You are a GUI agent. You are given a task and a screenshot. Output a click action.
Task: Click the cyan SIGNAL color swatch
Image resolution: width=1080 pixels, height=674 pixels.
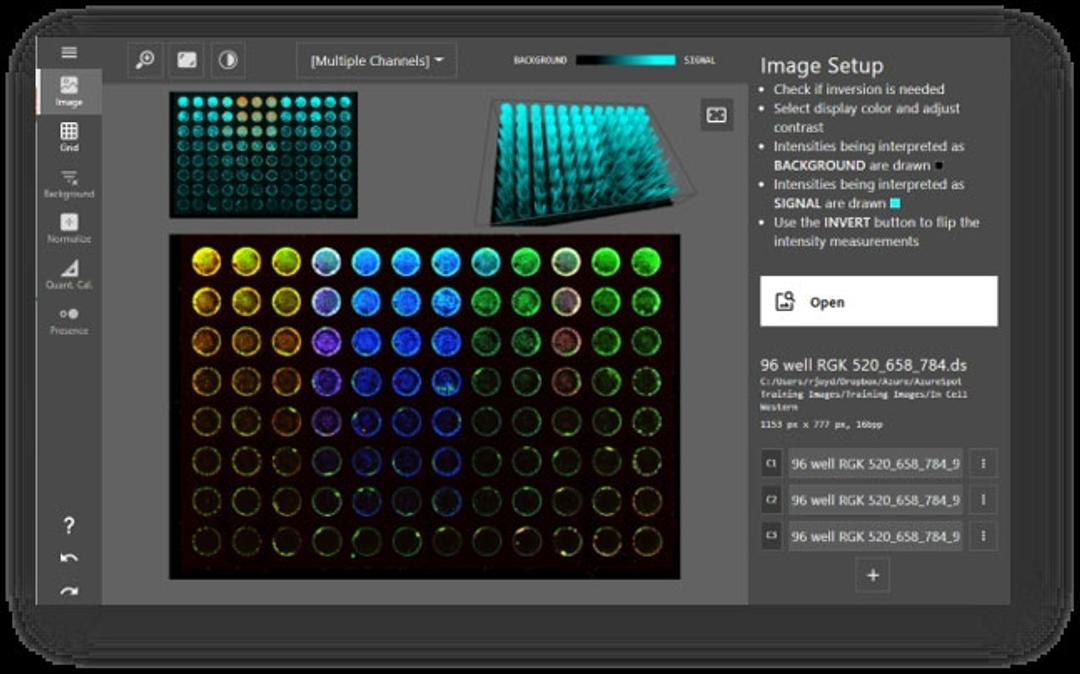coord(895,203)
